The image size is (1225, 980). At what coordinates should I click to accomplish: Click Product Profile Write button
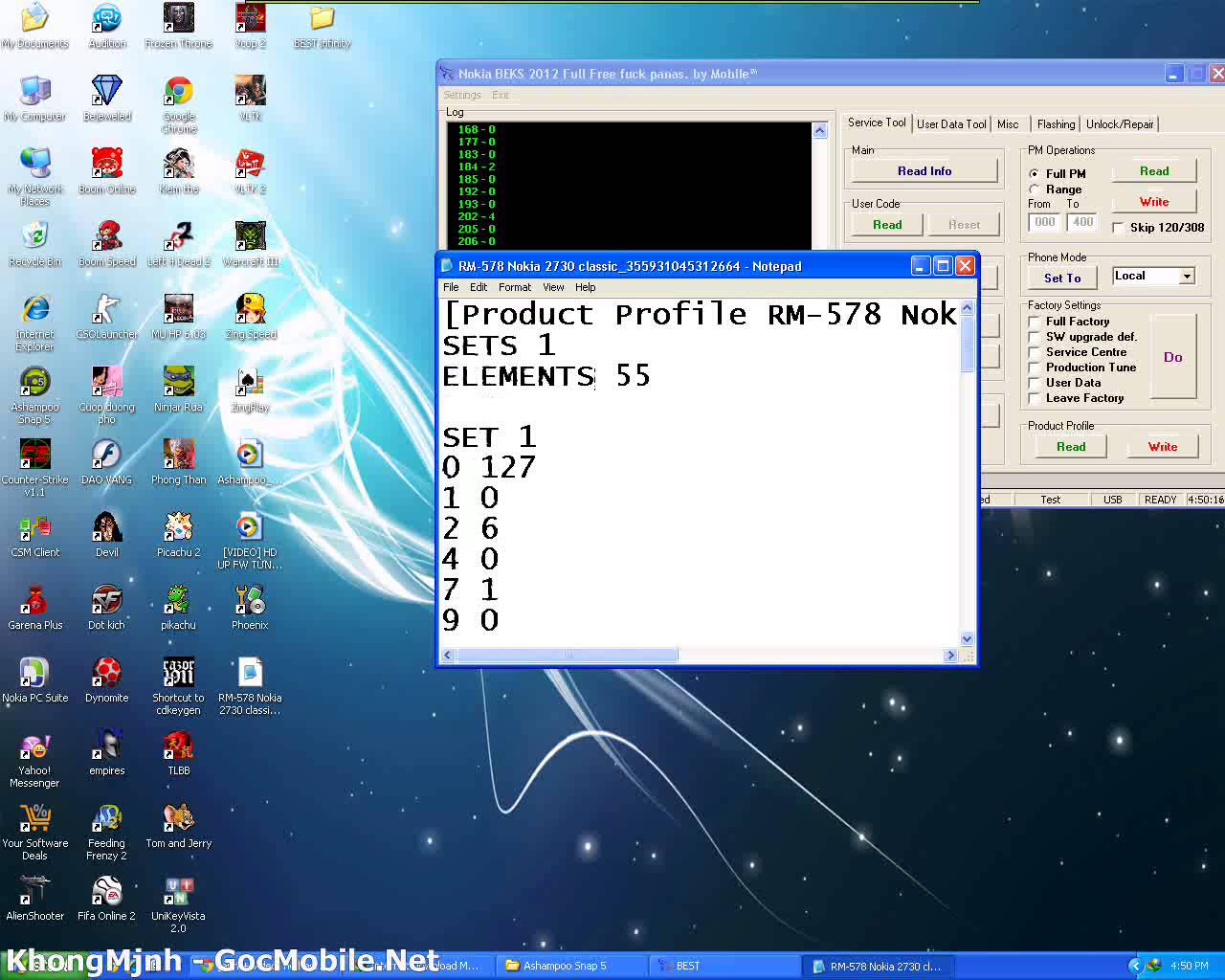[1163, 447]
